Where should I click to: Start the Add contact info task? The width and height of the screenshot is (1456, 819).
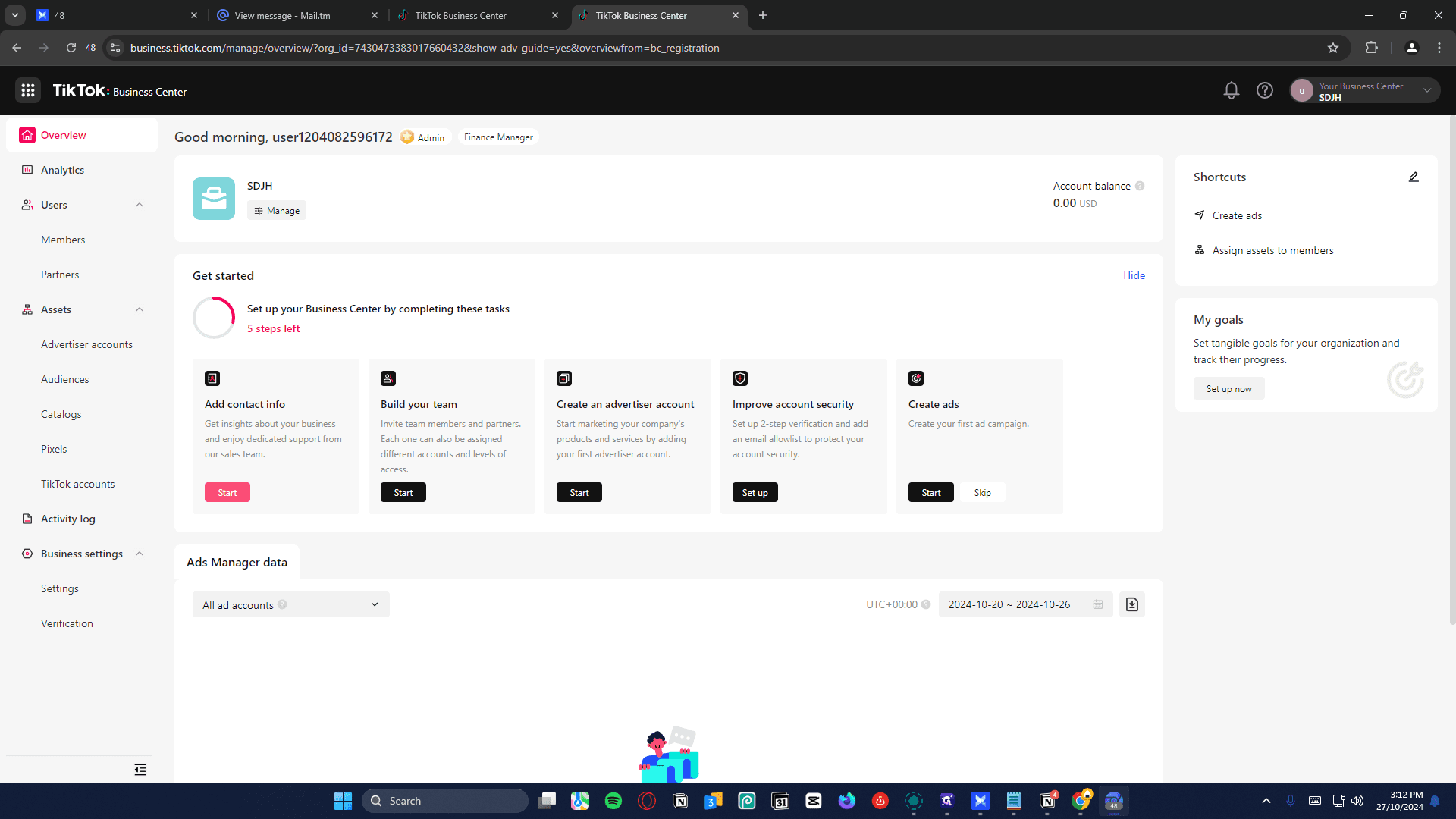[x=227, y=492]
